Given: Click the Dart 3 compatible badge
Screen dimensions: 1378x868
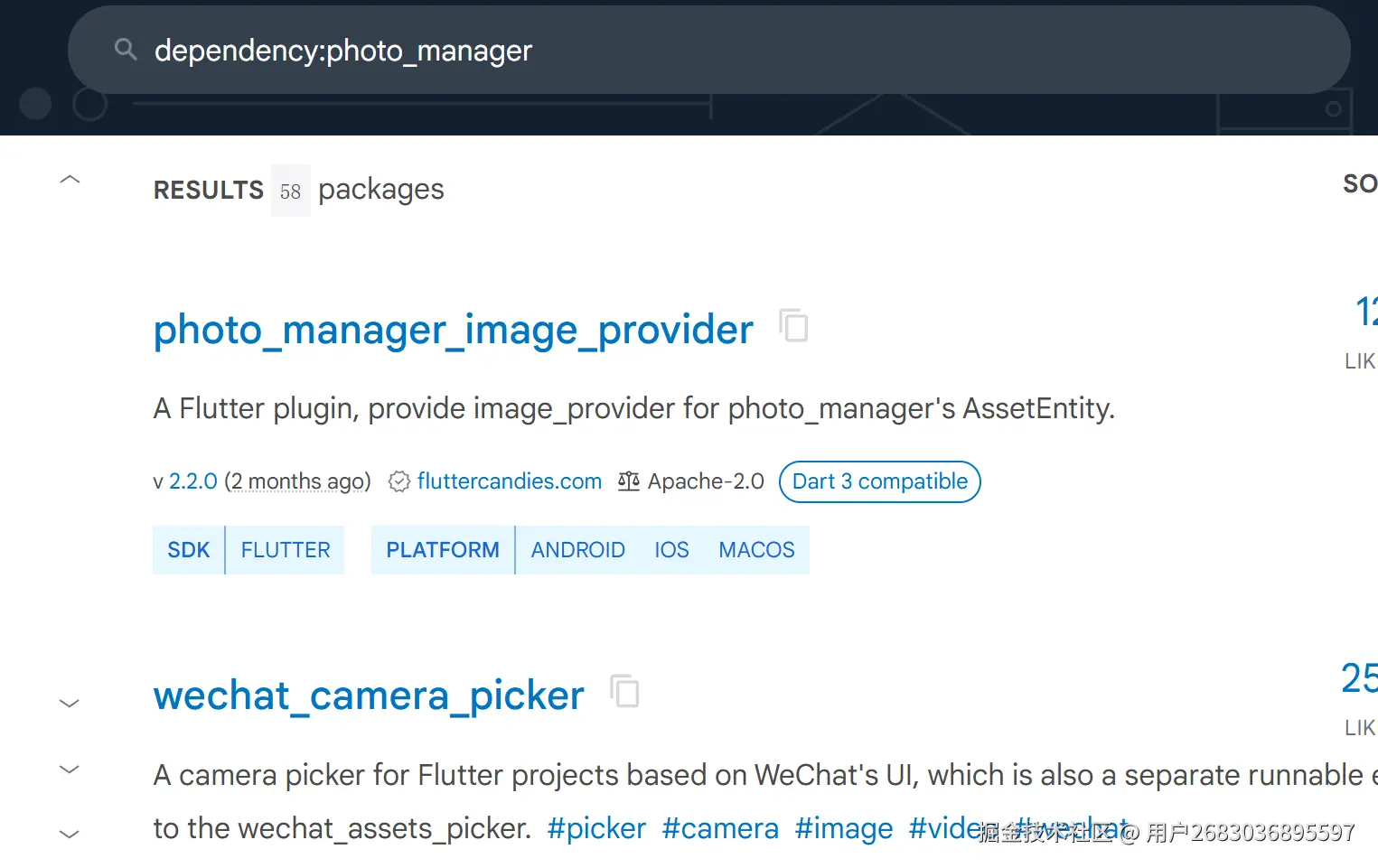Looking at the screenshot, I should click(x=880, y=481).
